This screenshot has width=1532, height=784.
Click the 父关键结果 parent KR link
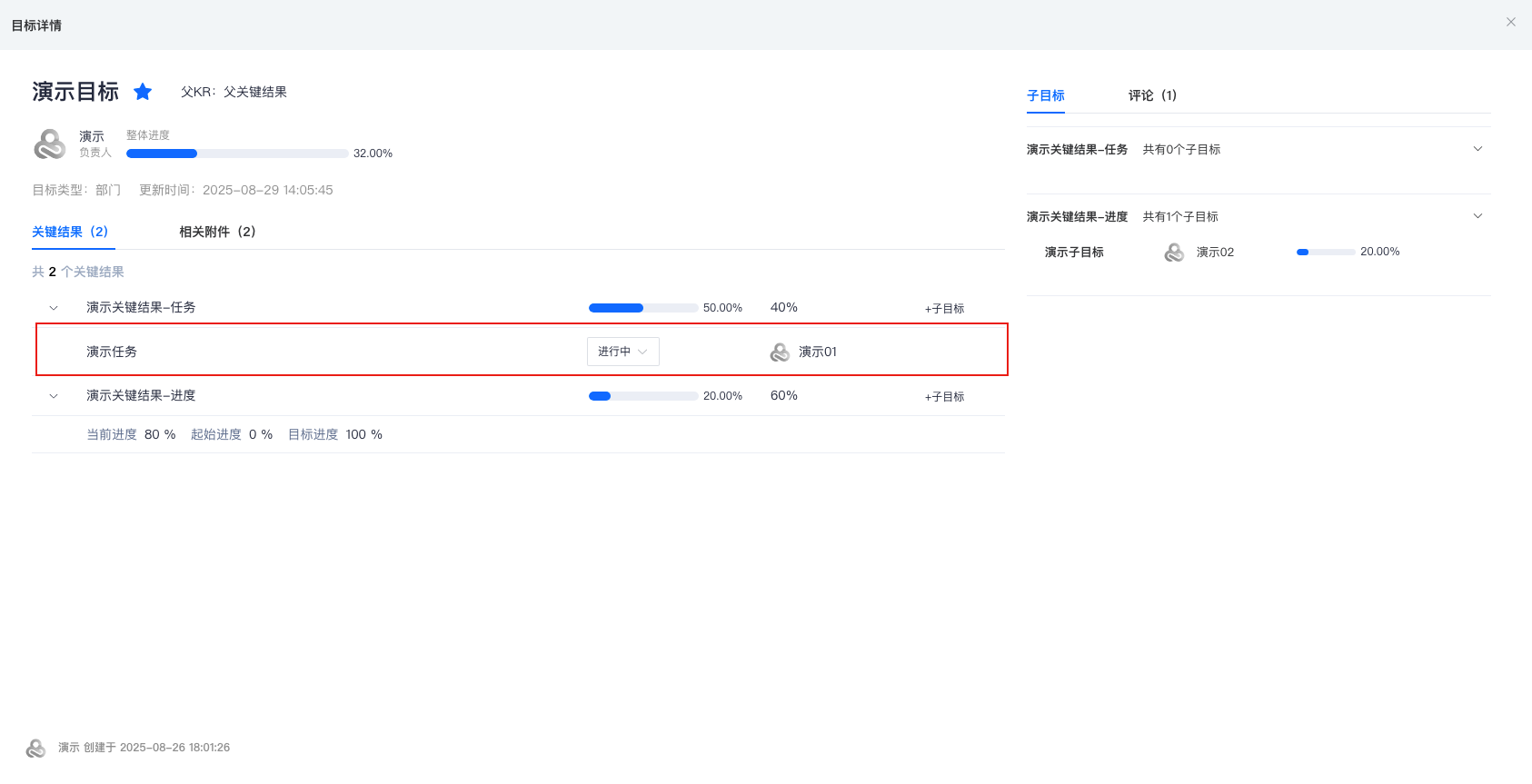pos(255,92)
